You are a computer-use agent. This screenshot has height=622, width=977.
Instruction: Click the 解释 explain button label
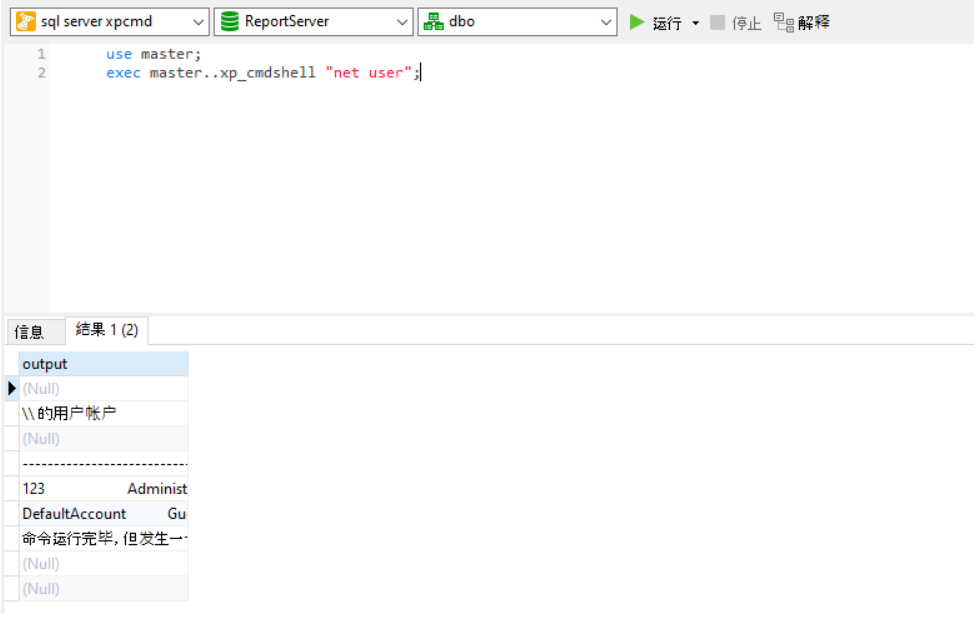(814, 22)
